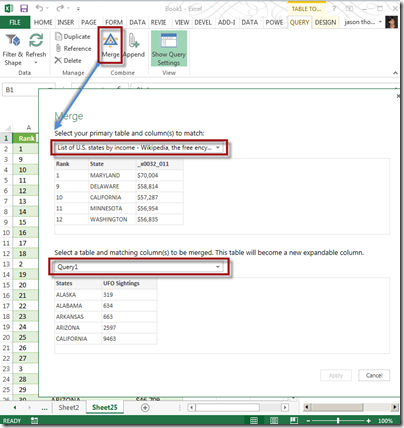Click the Append icon in Combine group
404x428 pixels.
pyautogui.click(x=134, y=41)
